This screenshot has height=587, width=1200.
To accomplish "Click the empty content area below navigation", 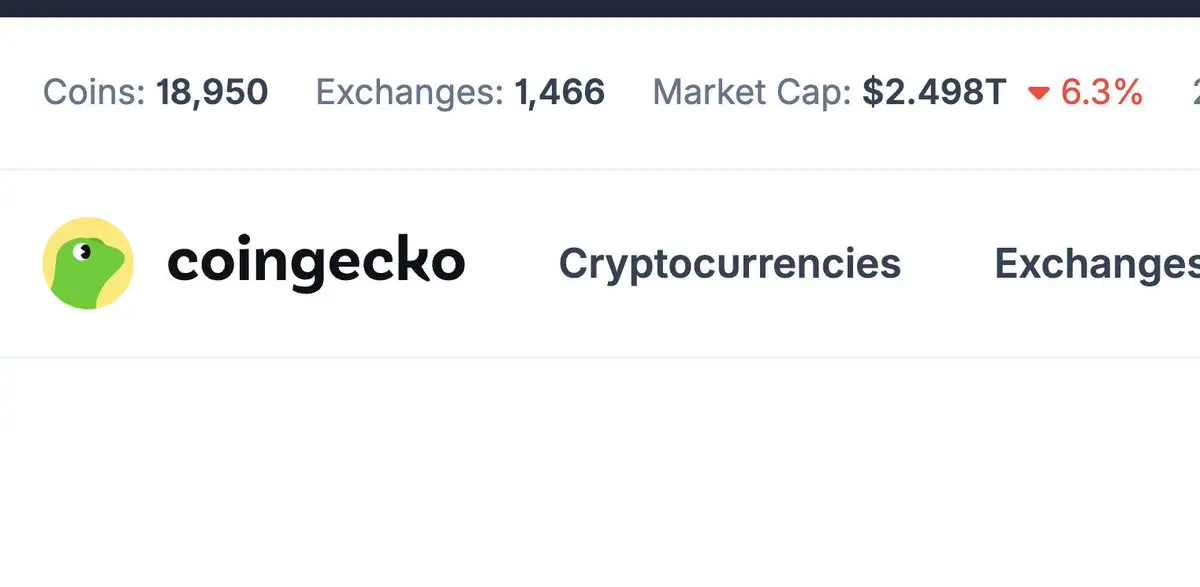I will tap(600, 472).
